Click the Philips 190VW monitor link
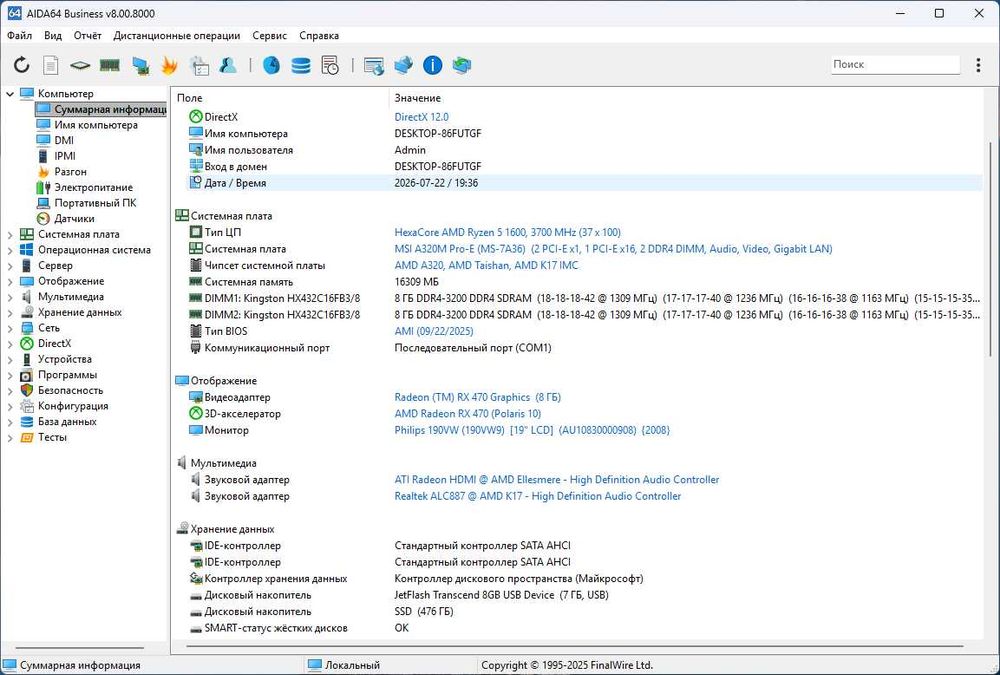The width and height of the screenshot is (1000, 675). click(x=532, y=430)
